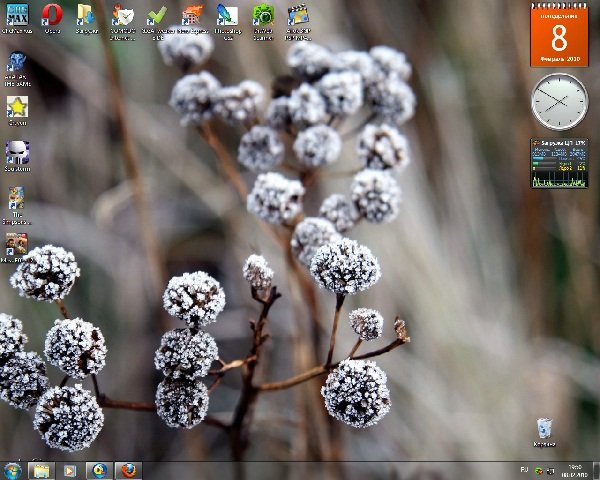Open the white skull mask game shortcut
Screen dimensions: 600x480
coord(17,152)
